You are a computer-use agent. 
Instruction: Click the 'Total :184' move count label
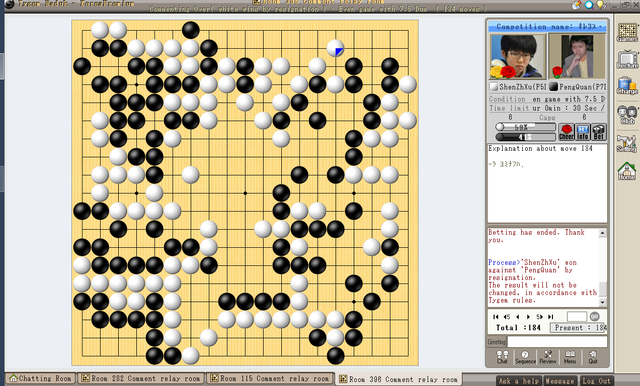[518, 328]
